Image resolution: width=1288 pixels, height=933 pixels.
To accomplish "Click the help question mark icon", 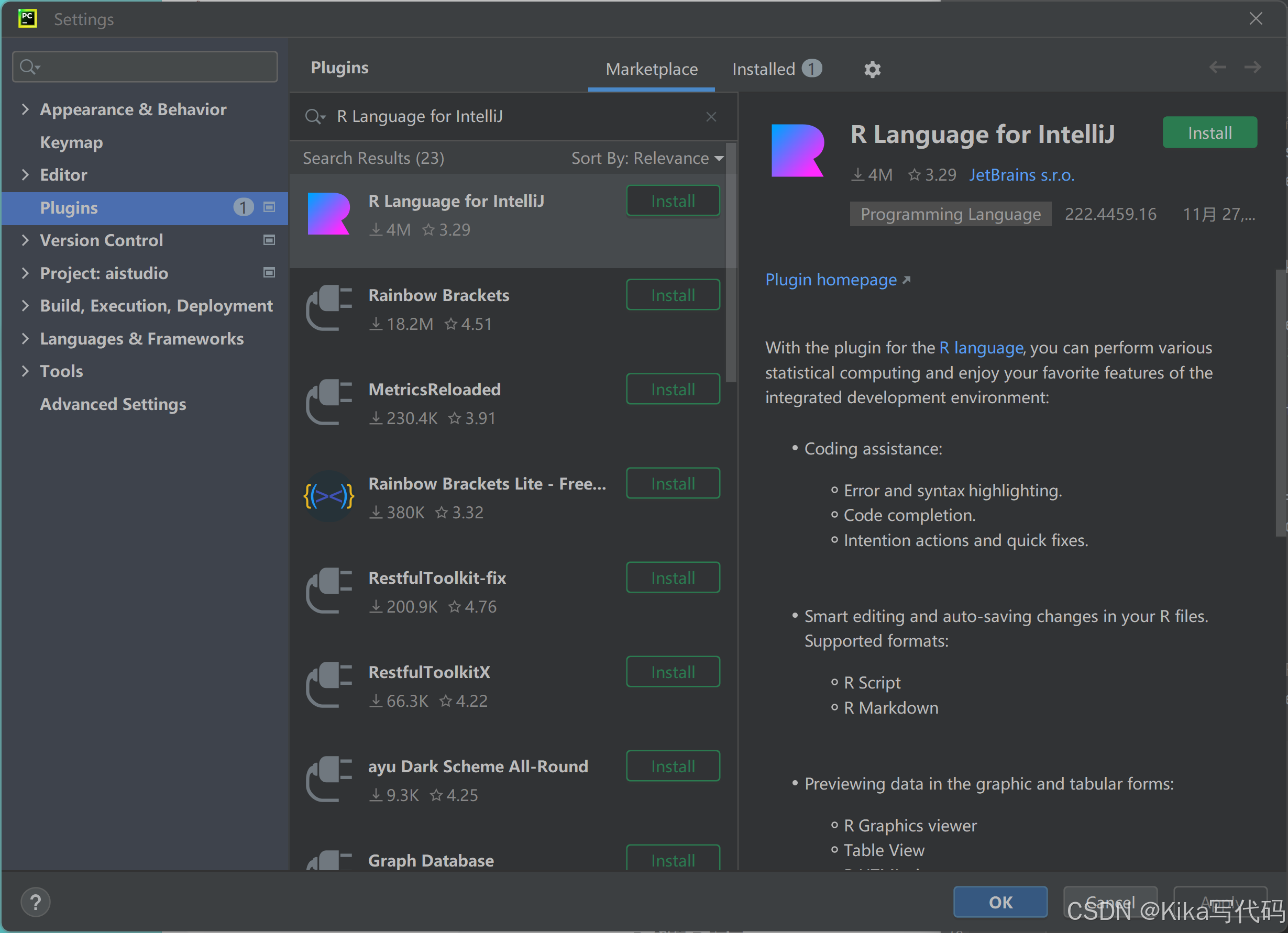I will 35,902.
